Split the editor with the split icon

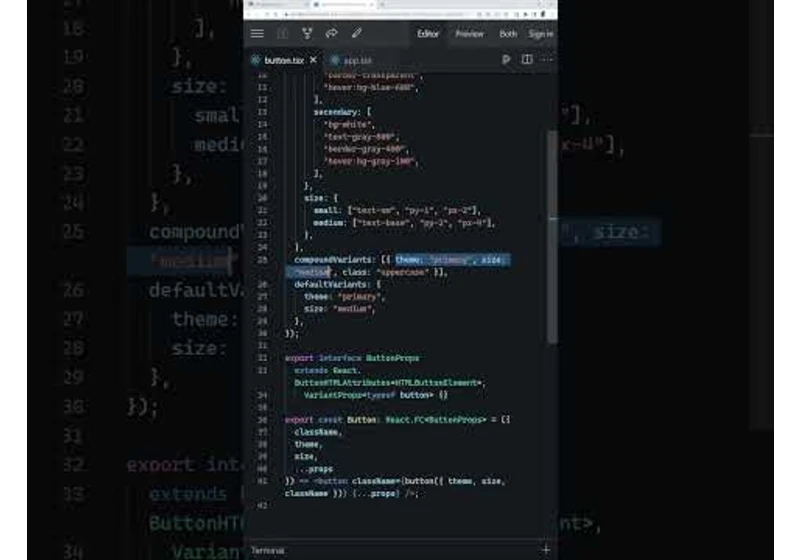[x=527, y=60]
